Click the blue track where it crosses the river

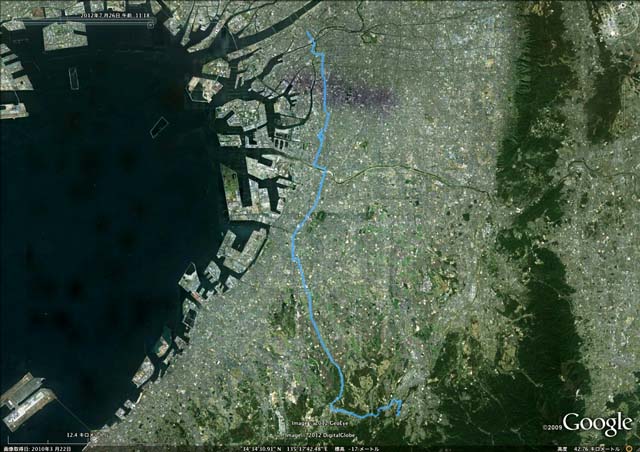tap(324, 172)
